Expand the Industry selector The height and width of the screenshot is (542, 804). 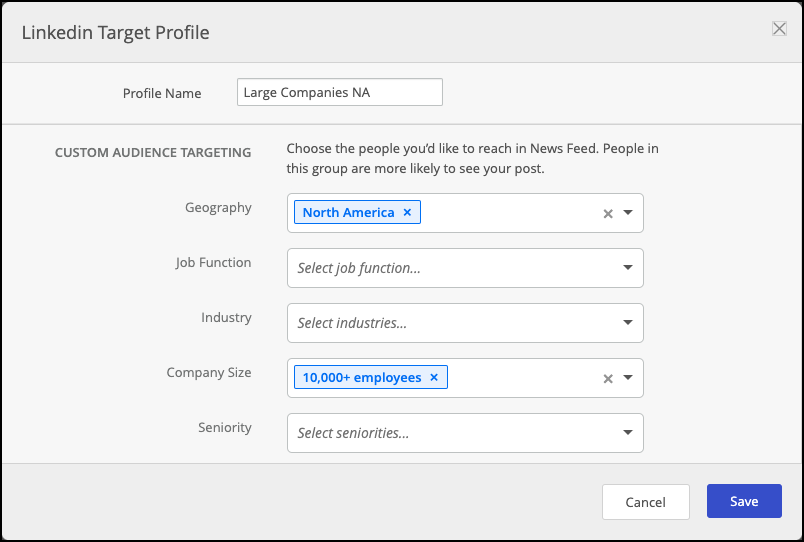coord(465,323)
